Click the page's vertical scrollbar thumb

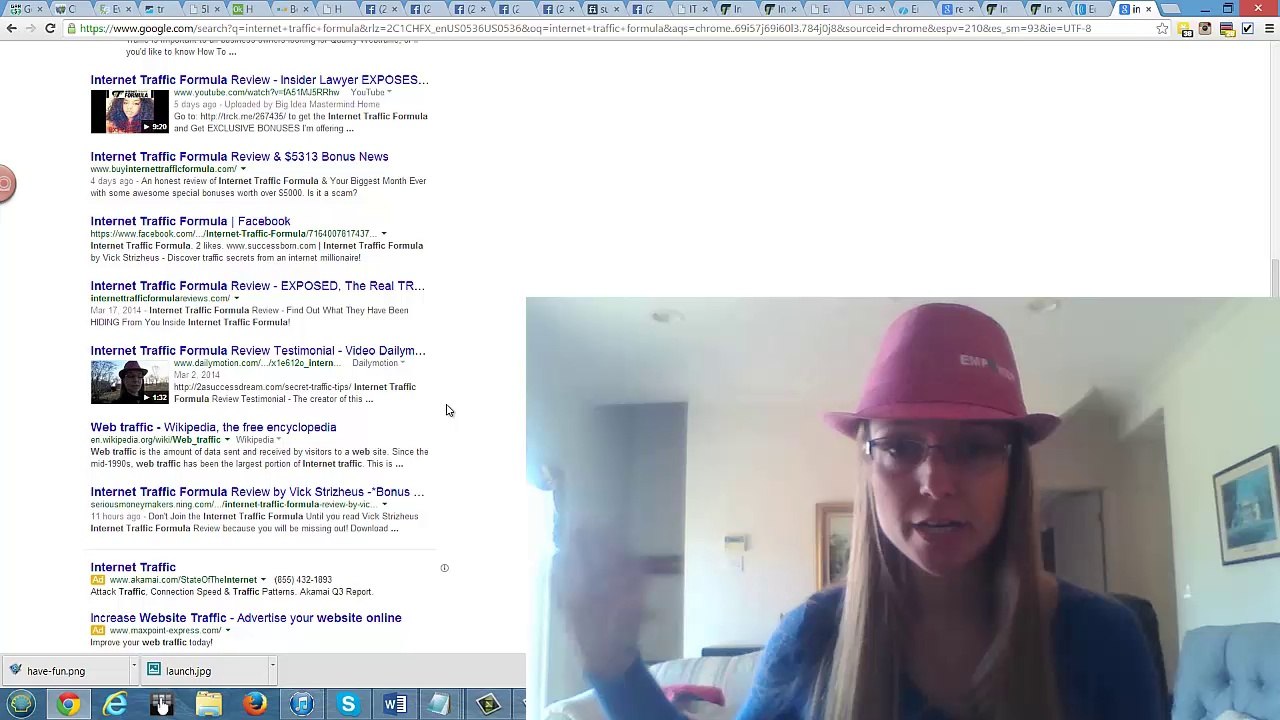[1274, 276]
